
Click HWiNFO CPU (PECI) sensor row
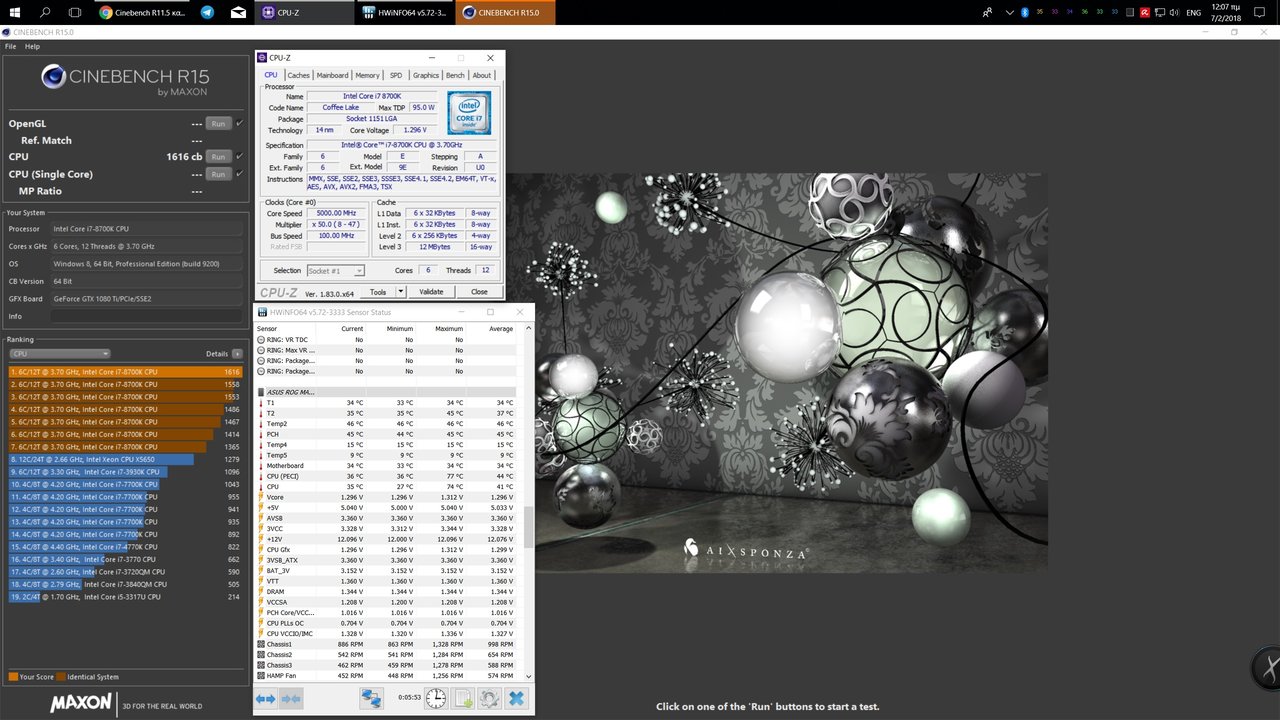coord(387,476)
